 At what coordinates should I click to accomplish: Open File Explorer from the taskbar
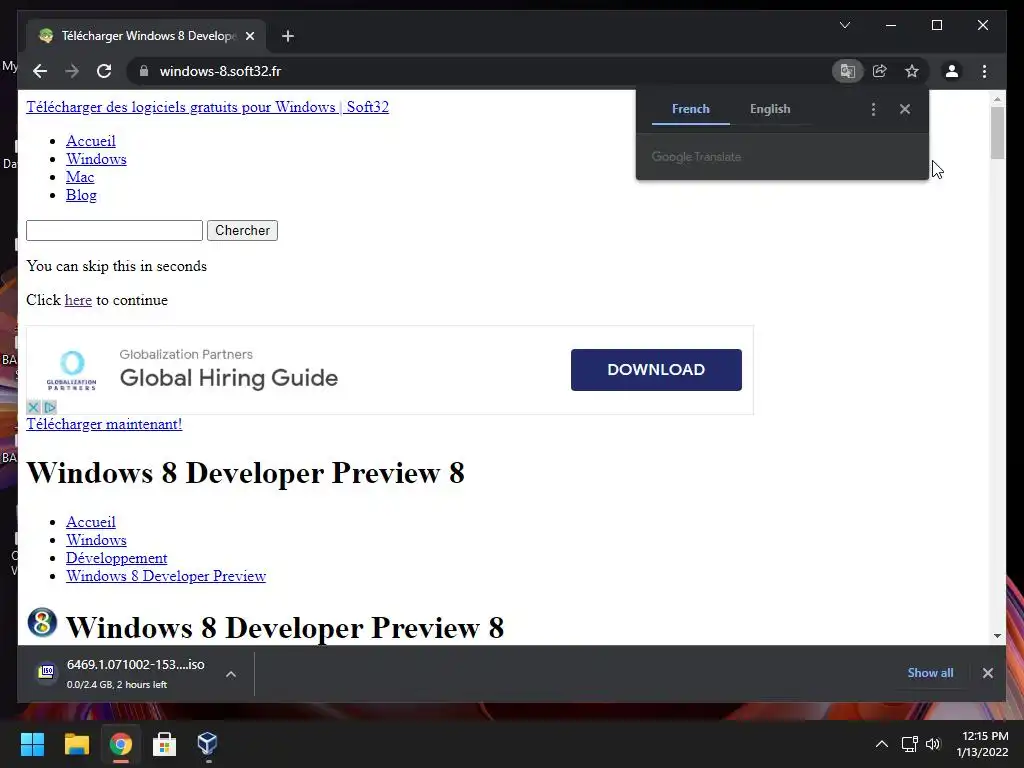tap(76, 744)
